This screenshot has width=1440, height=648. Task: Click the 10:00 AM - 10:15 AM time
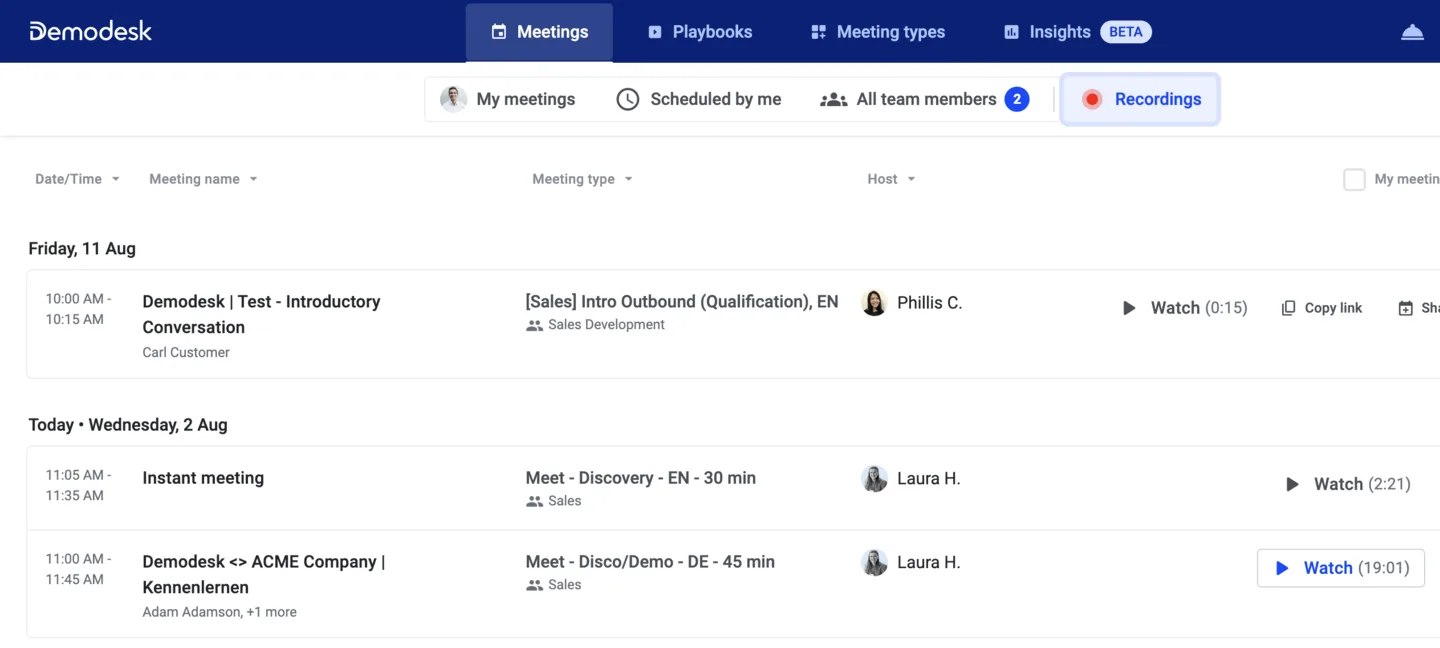point(78,309)
